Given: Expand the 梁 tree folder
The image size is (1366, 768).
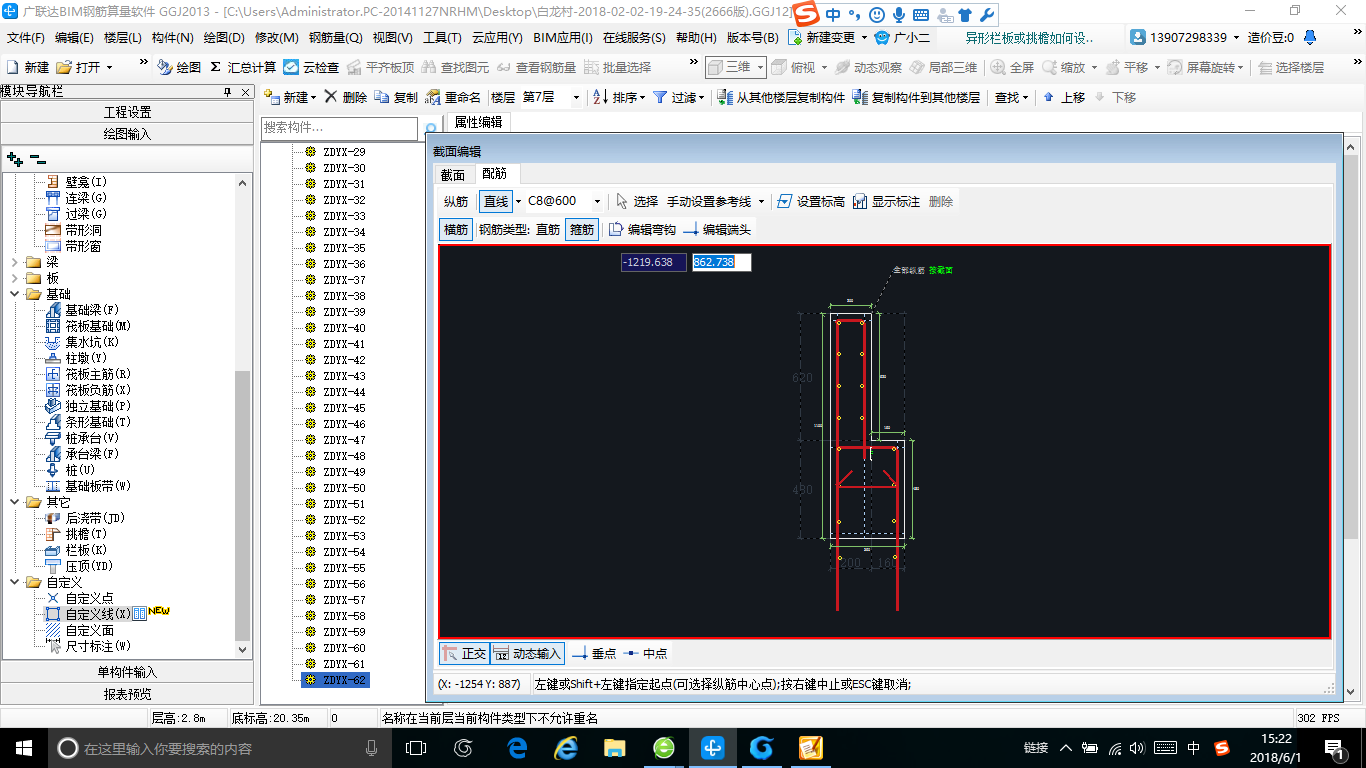Looking at the screenshot, I should (x=15, y=262).
